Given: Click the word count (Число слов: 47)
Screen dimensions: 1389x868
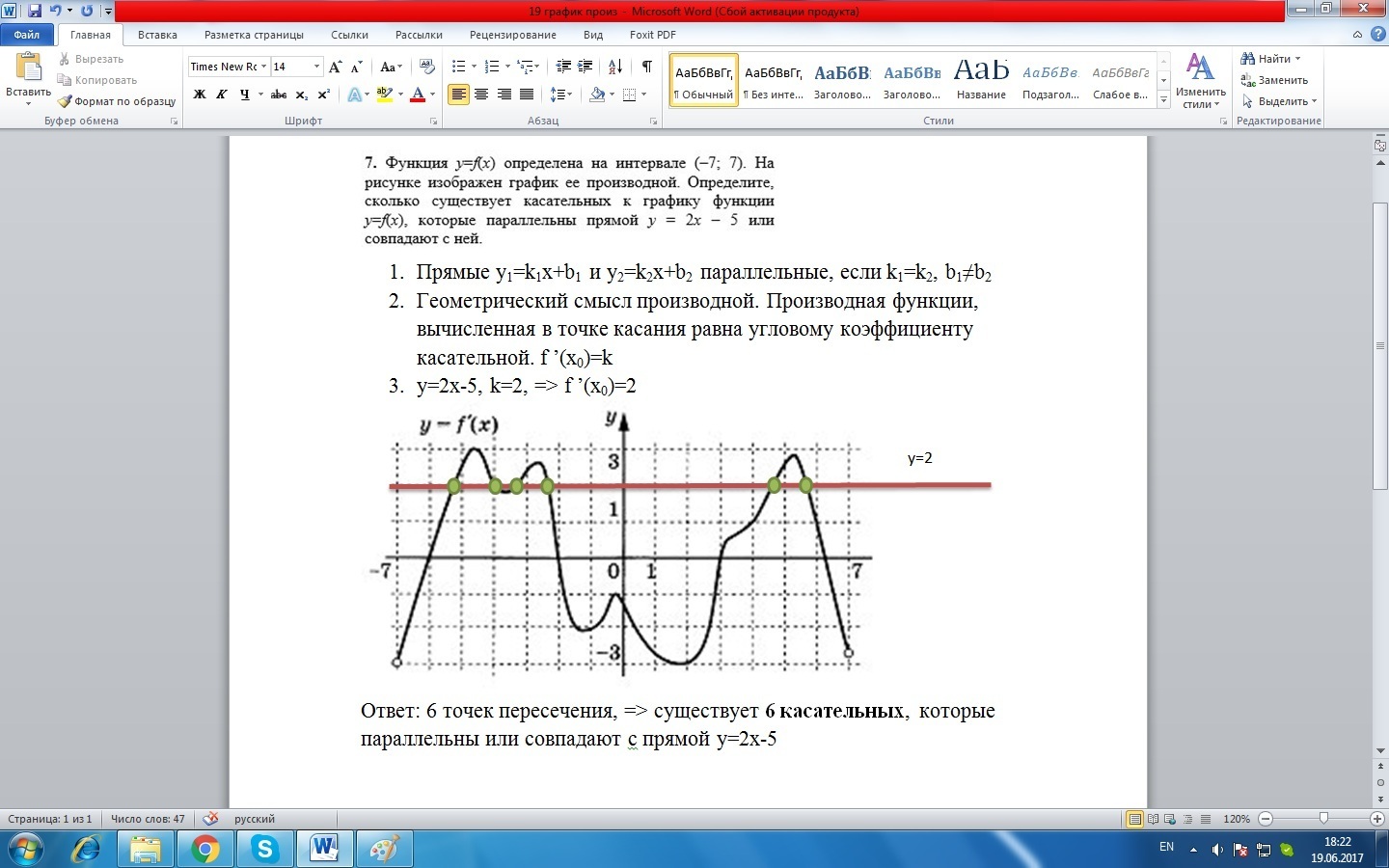Looking at the screenshot, I should [148, 819].
